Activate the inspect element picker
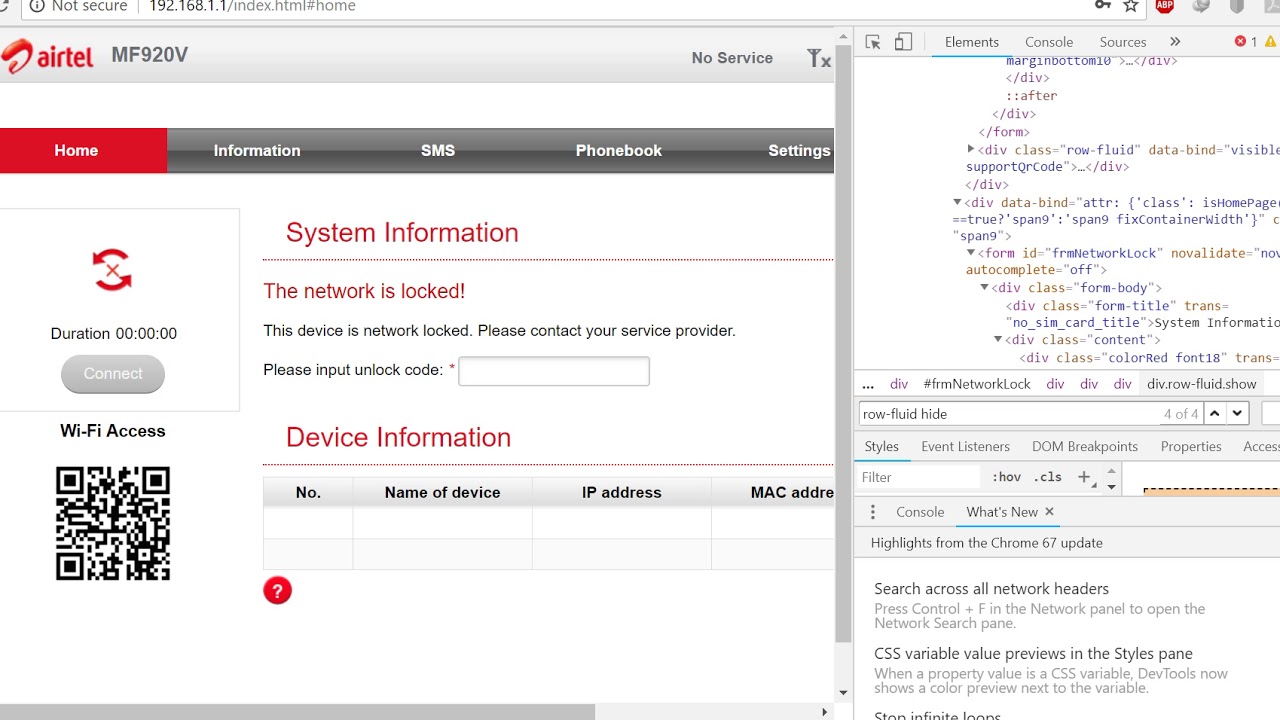 [873, 42]
